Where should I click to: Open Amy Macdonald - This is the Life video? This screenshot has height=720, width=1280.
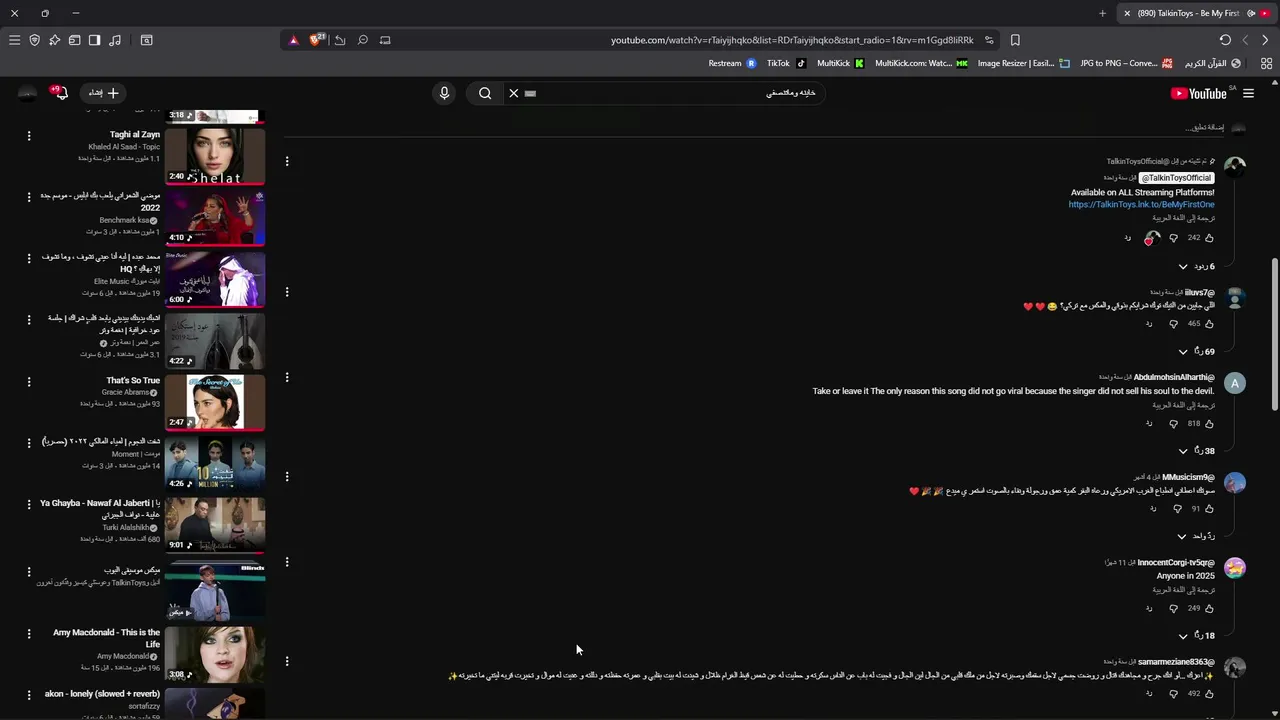[x=107, y=638]
